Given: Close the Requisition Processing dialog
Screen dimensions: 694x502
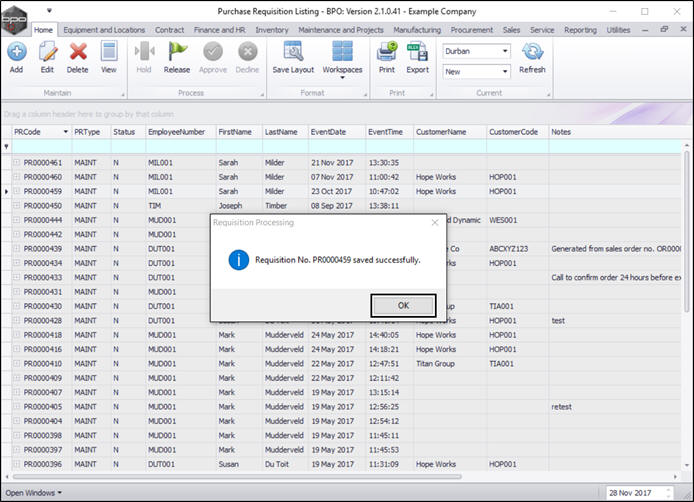Looking at the screenshot, I should pyautogui.click(x=433, y=223).
